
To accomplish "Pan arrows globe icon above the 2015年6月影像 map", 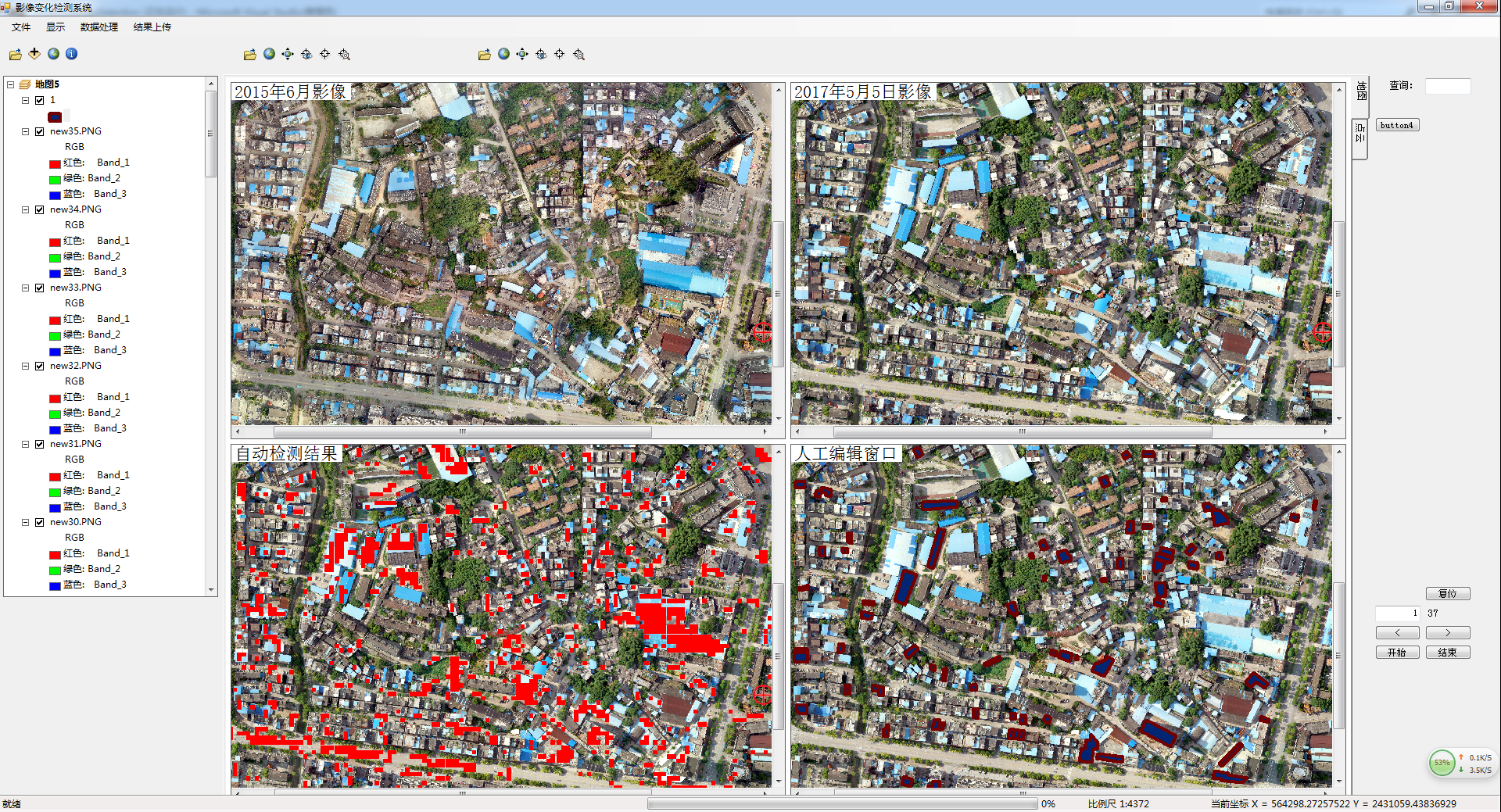I will click(x=288, y=54).
